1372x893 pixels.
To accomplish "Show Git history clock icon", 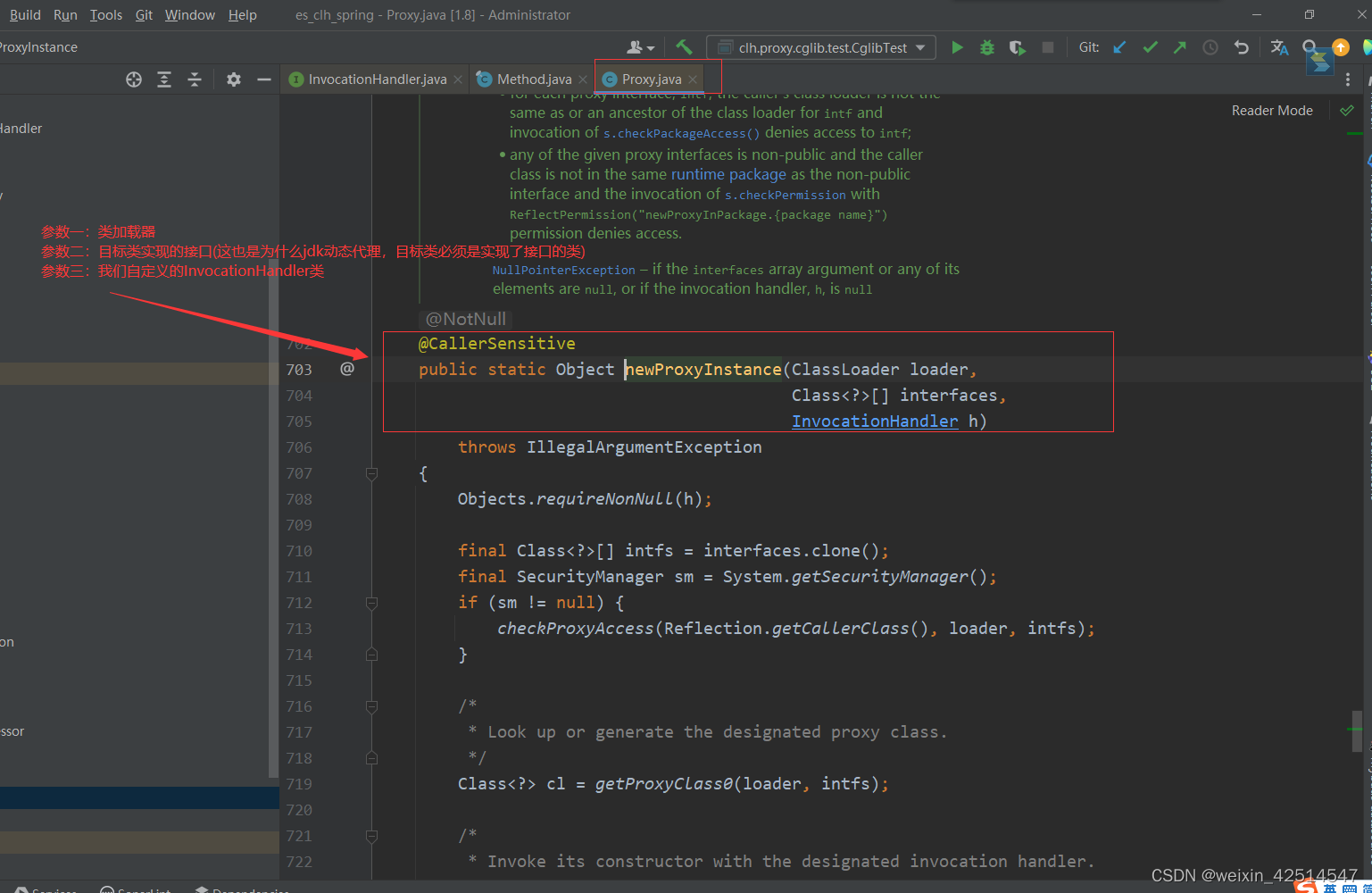I will click(x=1210, y=47).
